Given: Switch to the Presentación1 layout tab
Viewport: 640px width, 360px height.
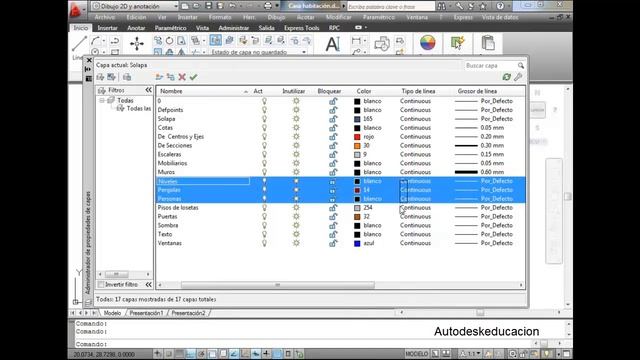Looking at the screenshot, I should click(x=146, y=313).
